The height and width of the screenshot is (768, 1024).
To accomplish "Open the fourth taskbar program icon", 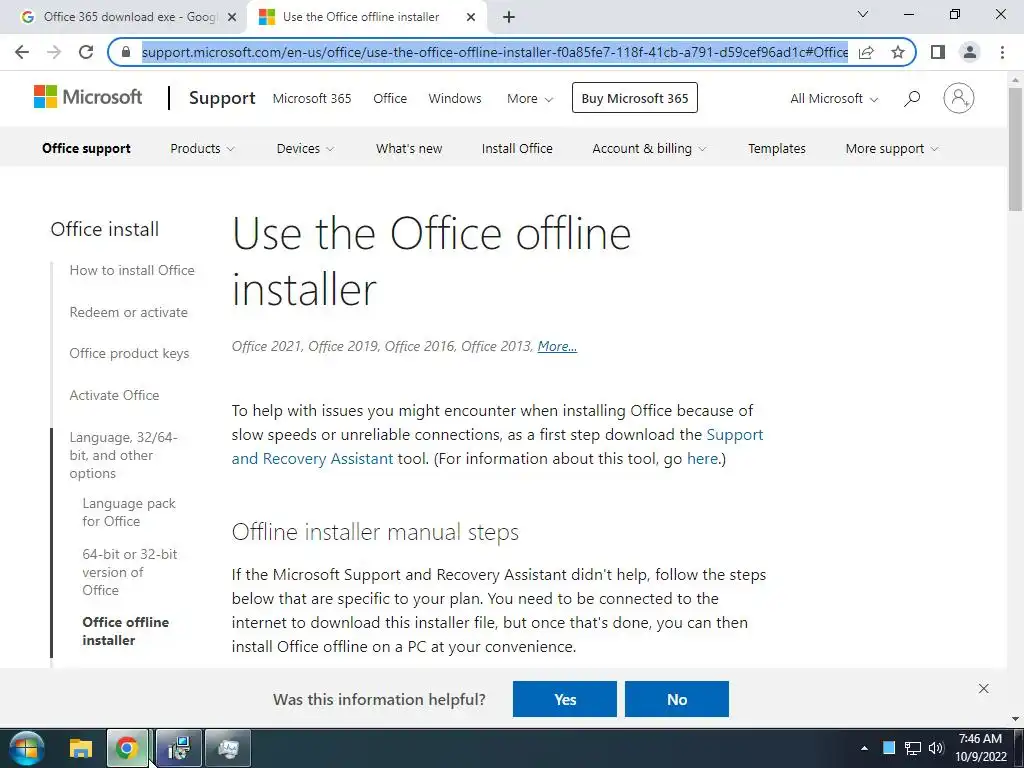I will point(228,748).
